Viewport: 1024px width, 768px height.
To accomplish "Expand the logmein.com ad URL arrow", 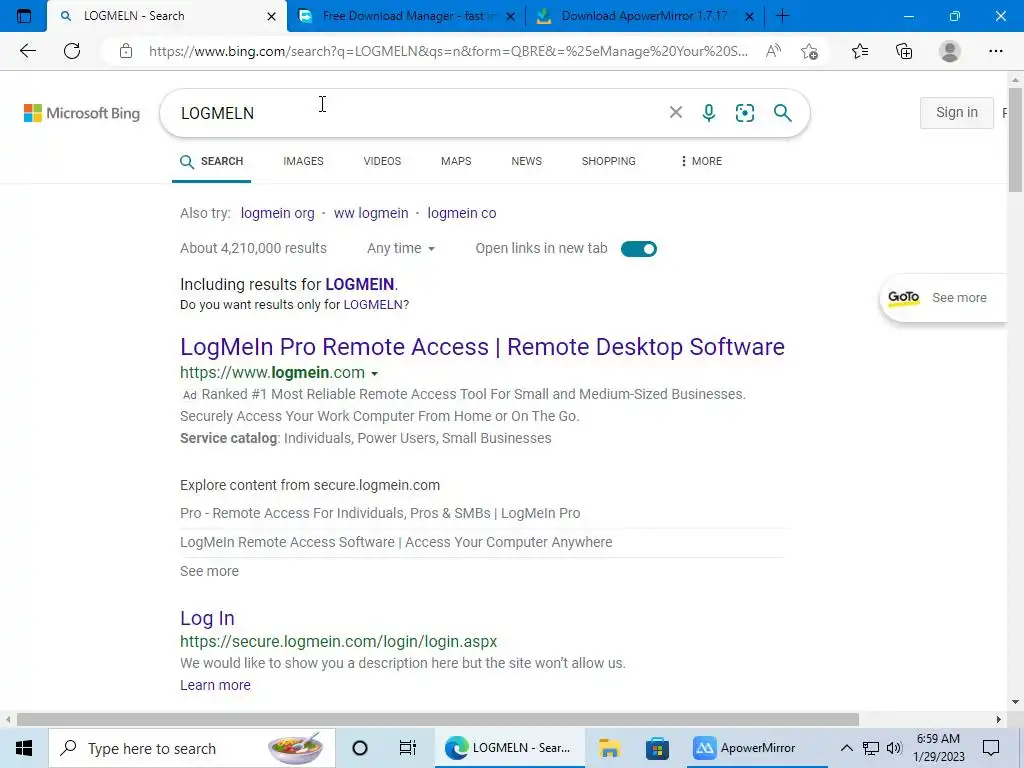I will (374, 374).
